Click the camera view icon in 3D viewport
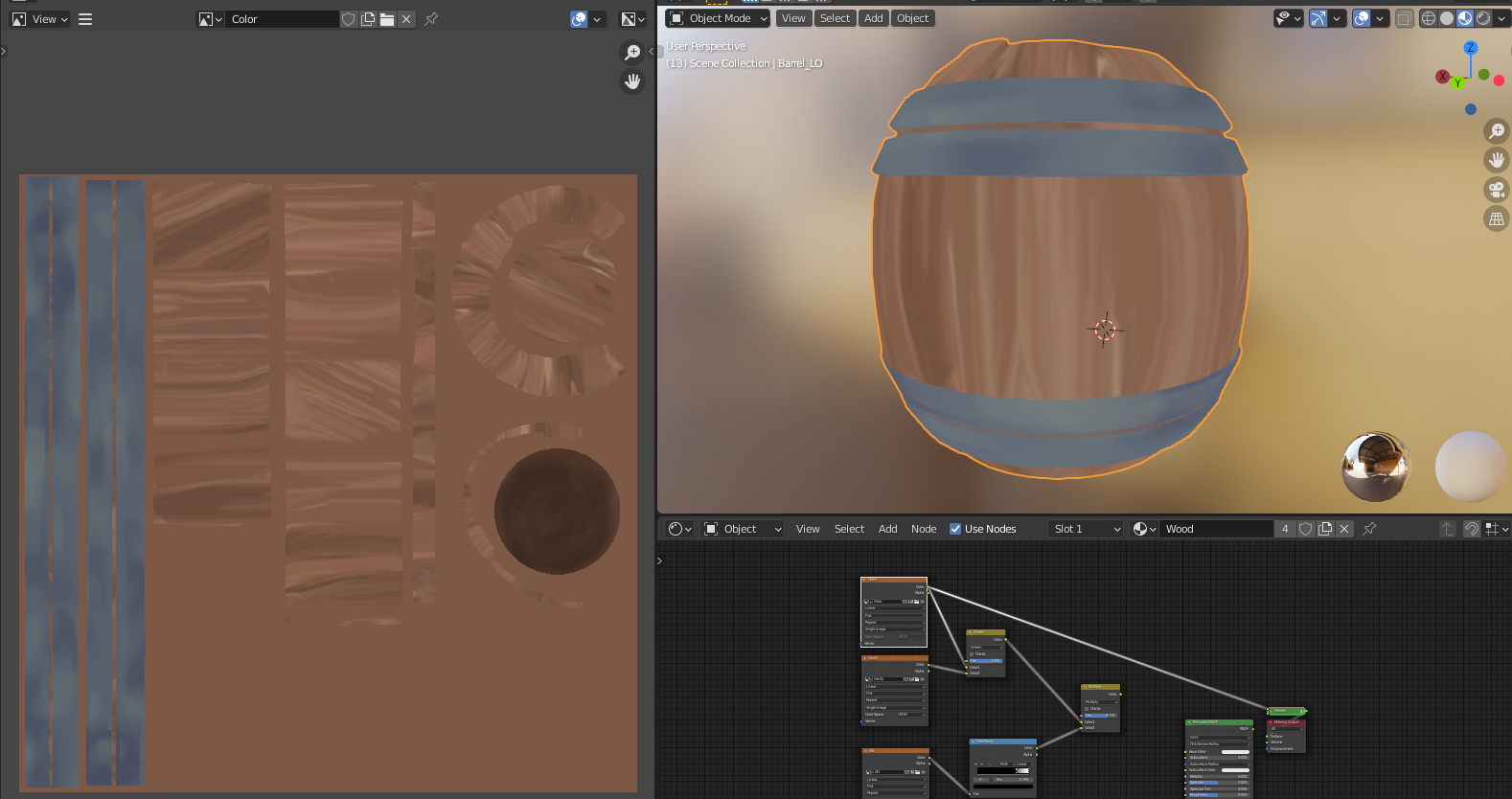Viewport: 1512px width, 799px height. click(1496, 190)
